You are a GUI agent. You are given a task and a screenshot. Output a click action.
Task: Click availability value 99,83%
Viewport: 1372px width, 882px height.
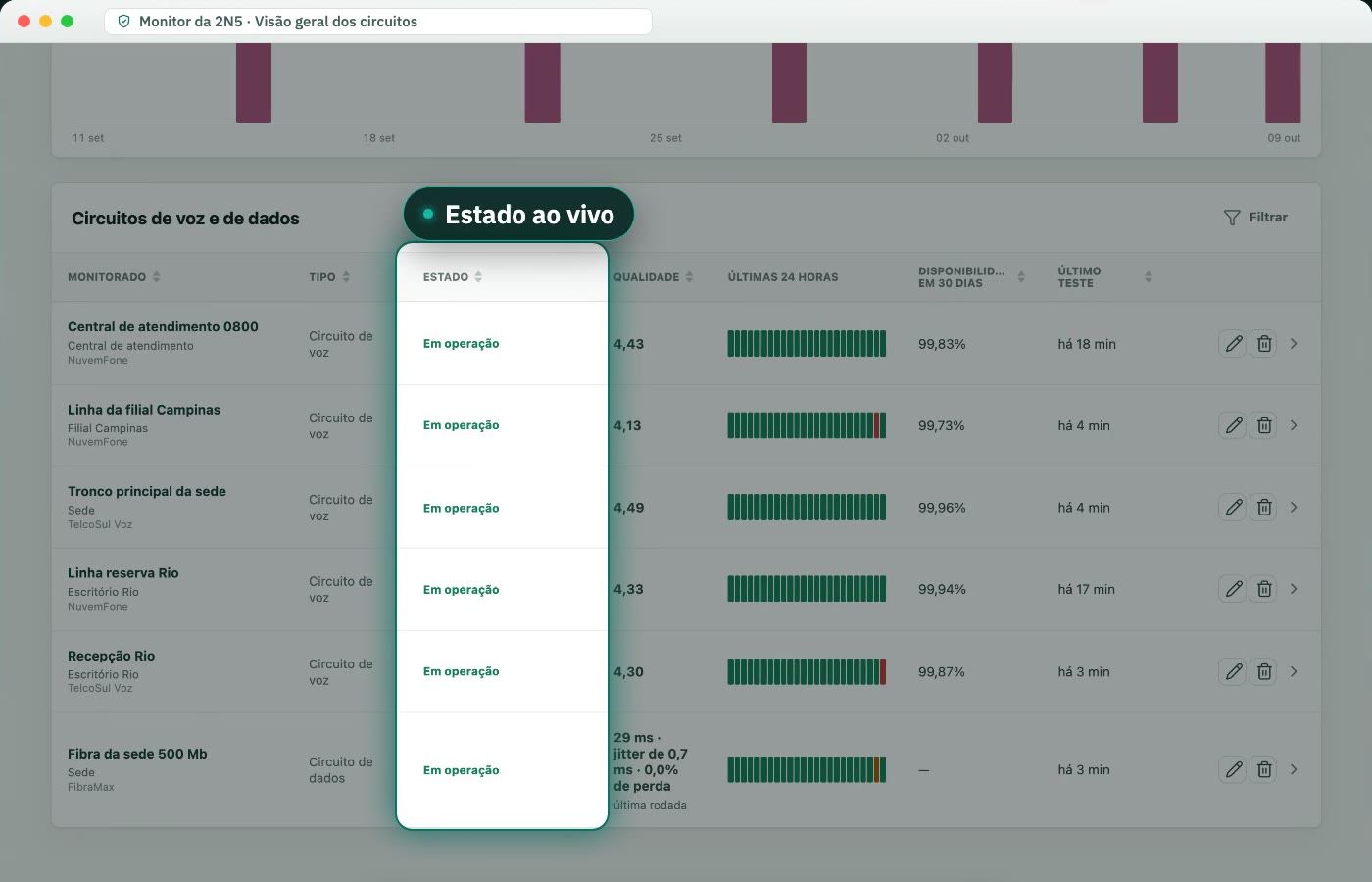click(x=942, y=344)
